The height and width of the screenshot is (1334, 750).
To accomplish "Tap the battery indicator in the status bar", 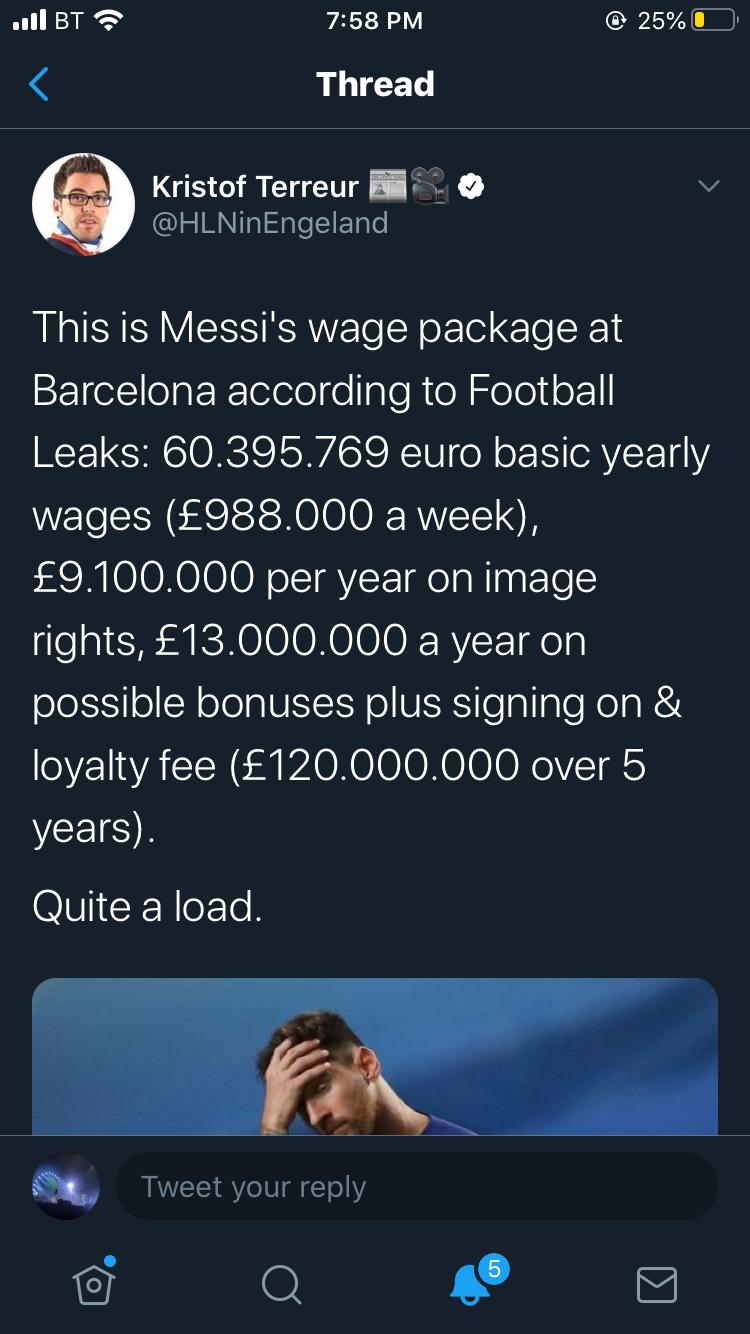I will [x=713, y=21].
